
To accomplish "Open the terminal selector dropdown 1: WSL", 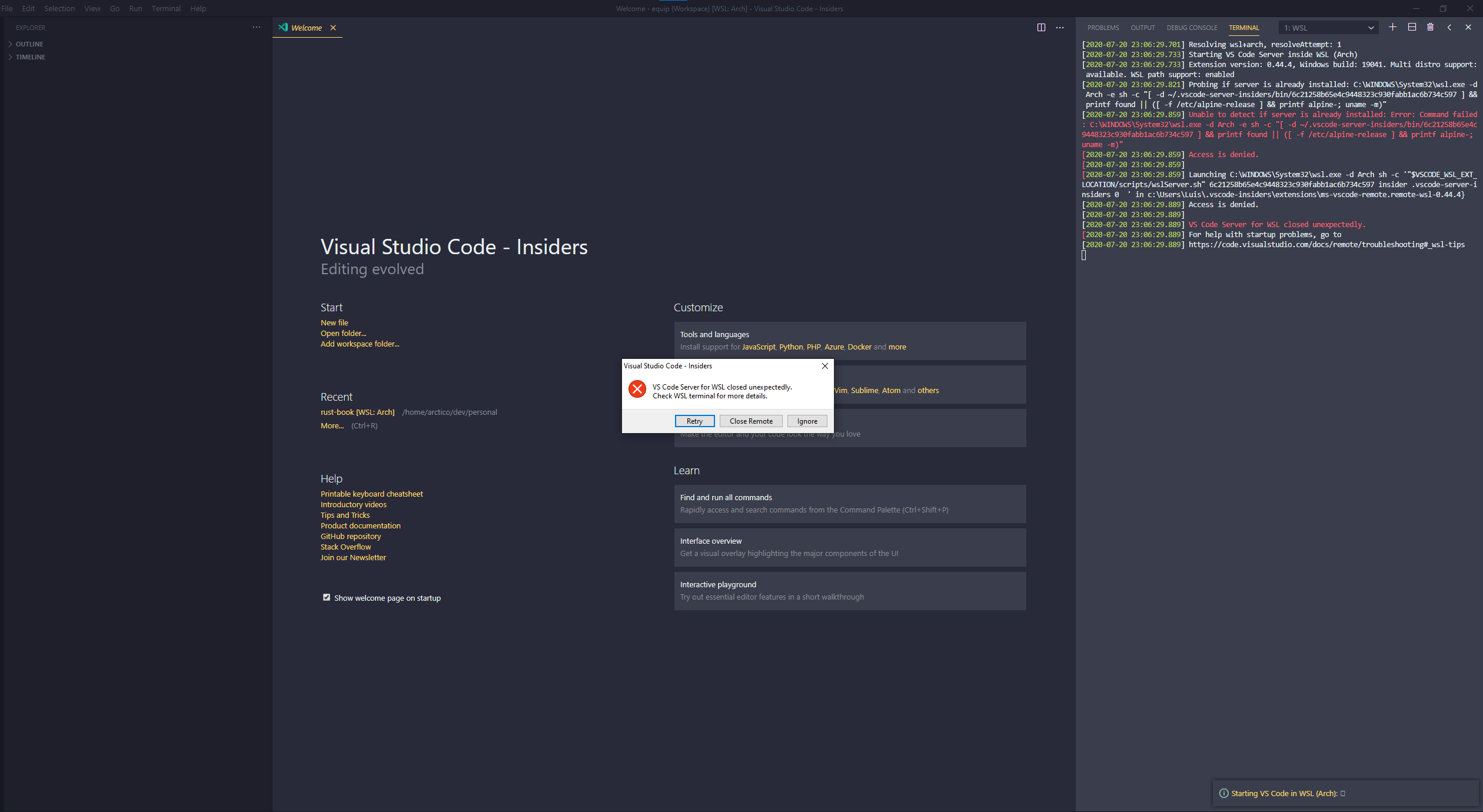I will 1328,28.
